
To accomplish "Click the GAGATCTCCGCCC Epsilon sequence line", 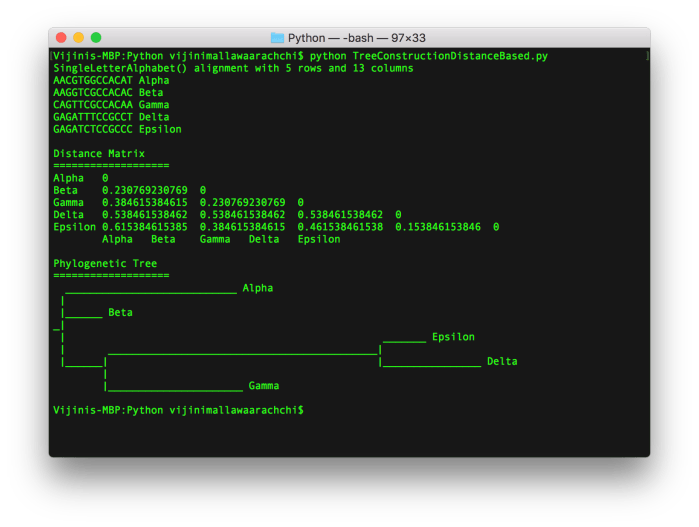I will [x=117, y=129].
